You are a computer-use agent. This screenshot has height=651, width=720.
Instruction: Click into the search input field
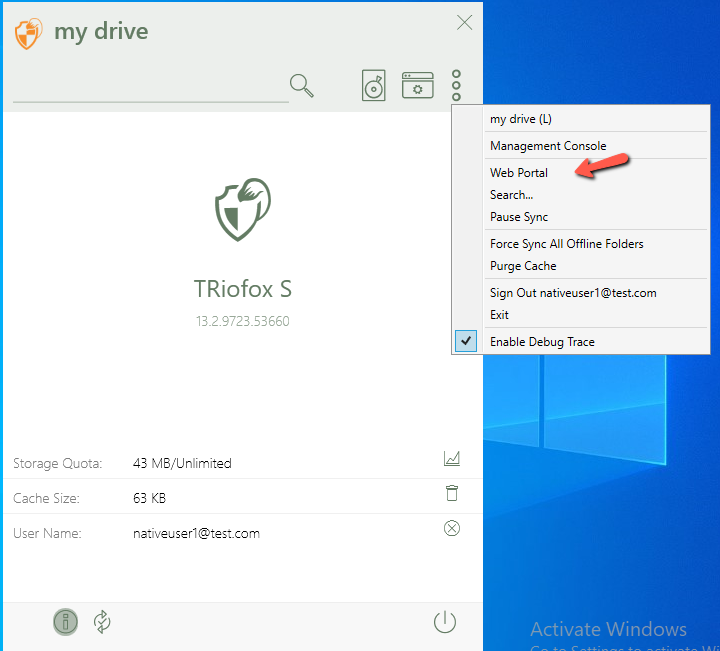point(151,87)
